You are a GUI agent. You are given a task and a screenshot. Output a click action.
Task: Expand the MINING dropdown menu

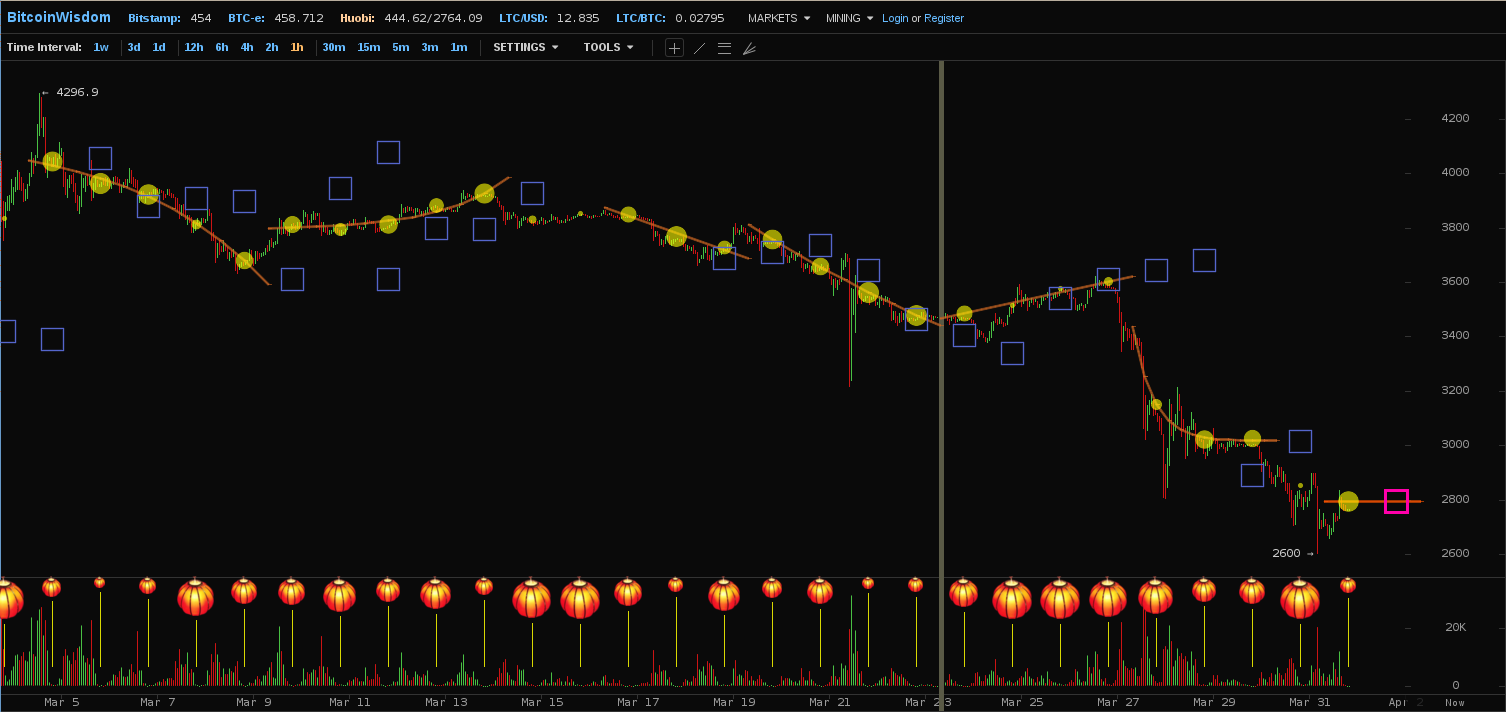click(x=849, y=18)
